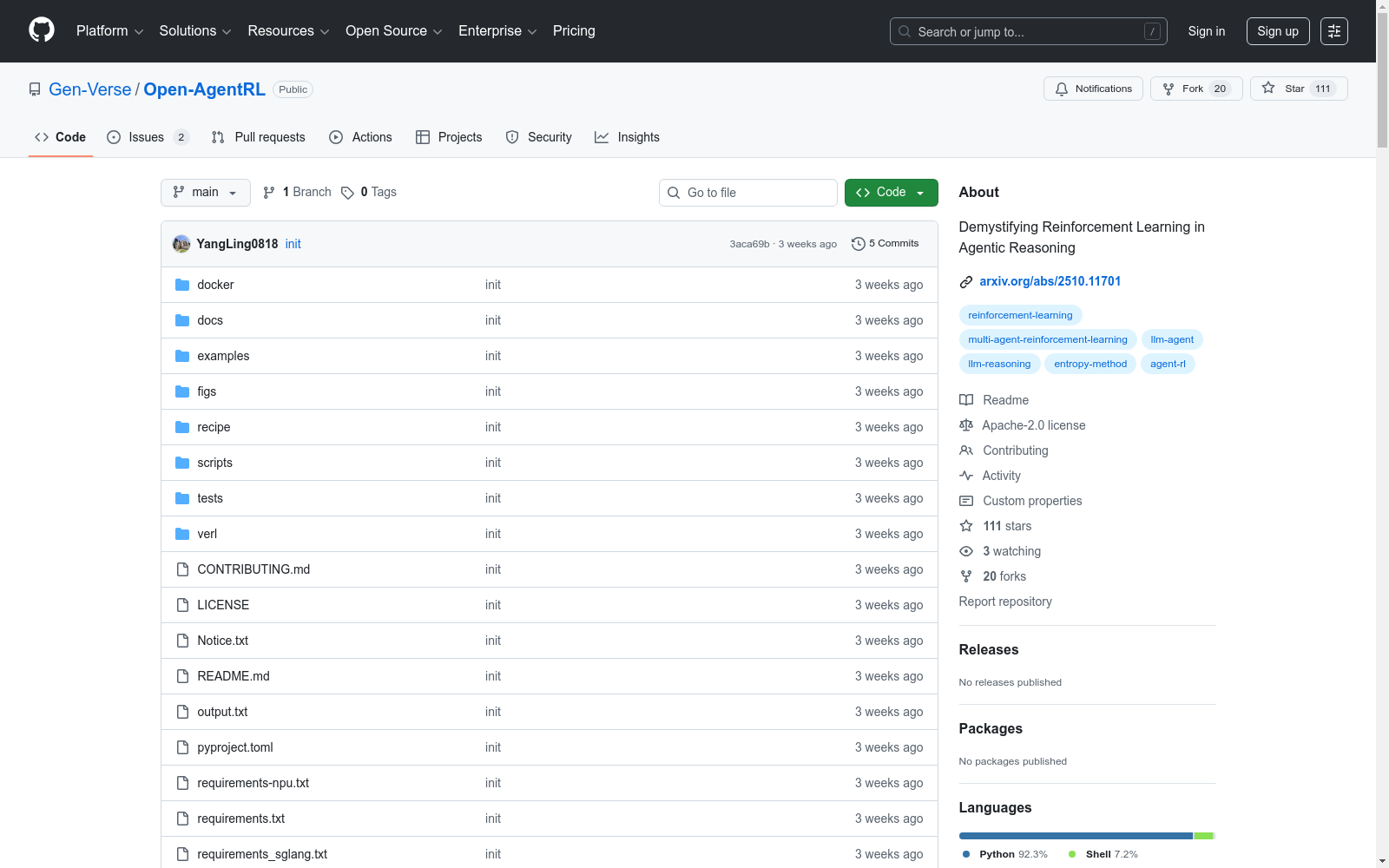Open the CONTRIBUTING.md file
The height and width of the screenshot is (868, 1389).
click(x=253, y=569)
